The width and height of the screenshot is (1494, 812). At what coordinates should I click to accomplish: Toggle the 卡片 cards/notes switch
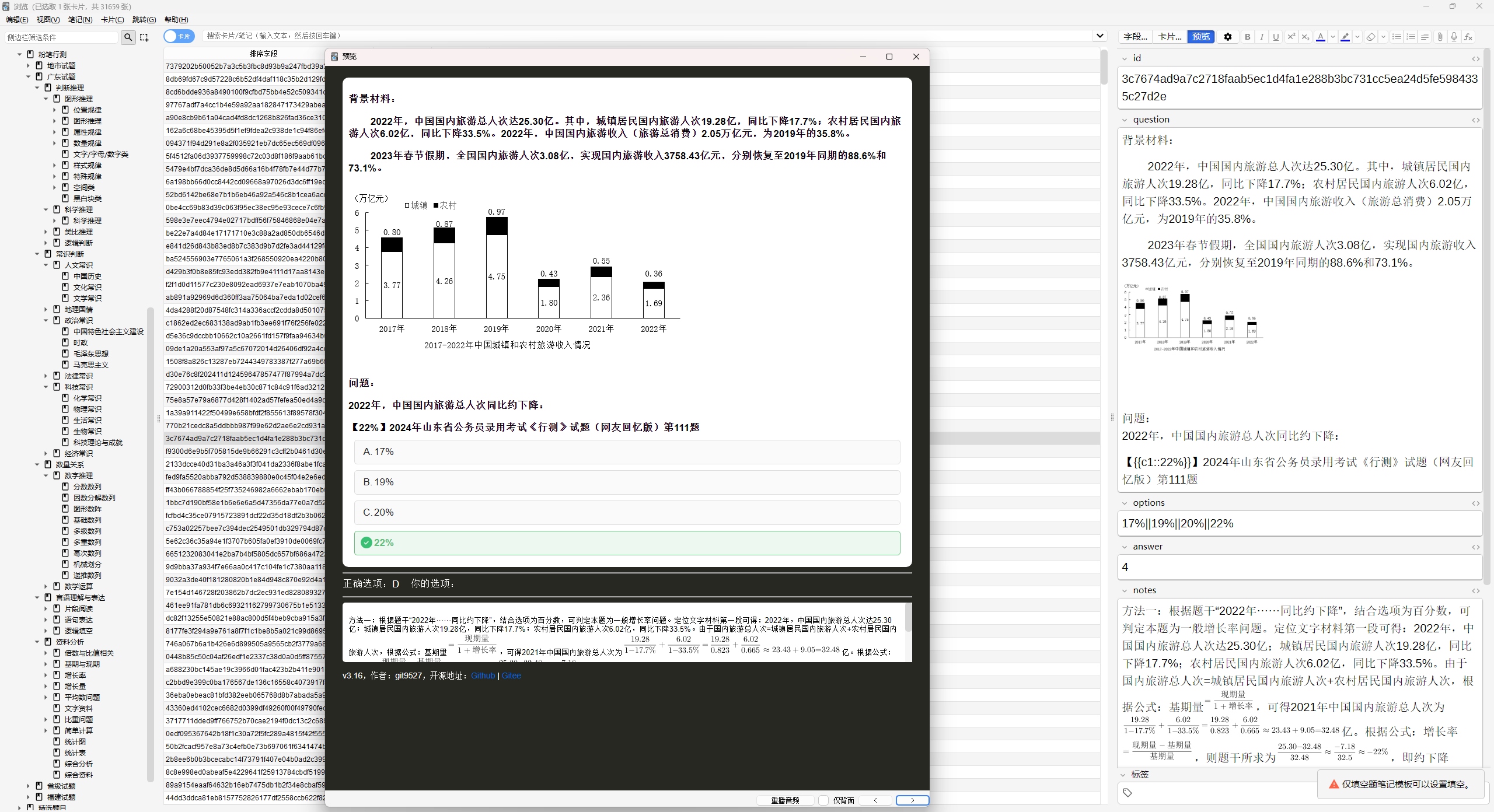click(x=179, y=36)
